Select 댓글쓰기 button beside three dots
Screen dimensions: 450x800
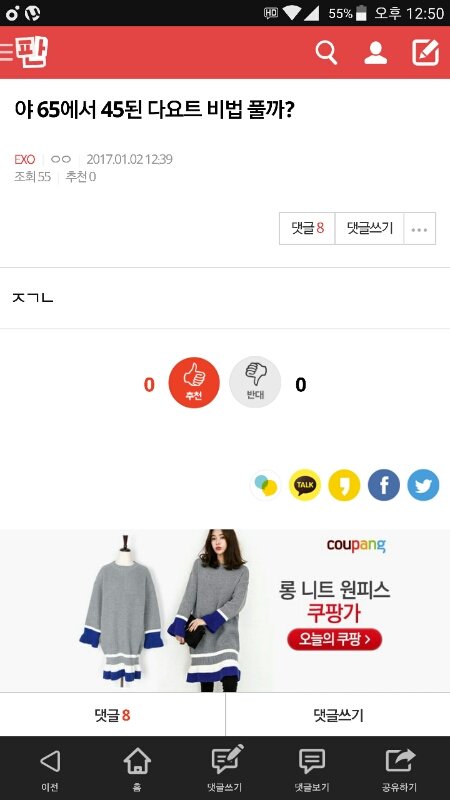[x=369, y=229]
